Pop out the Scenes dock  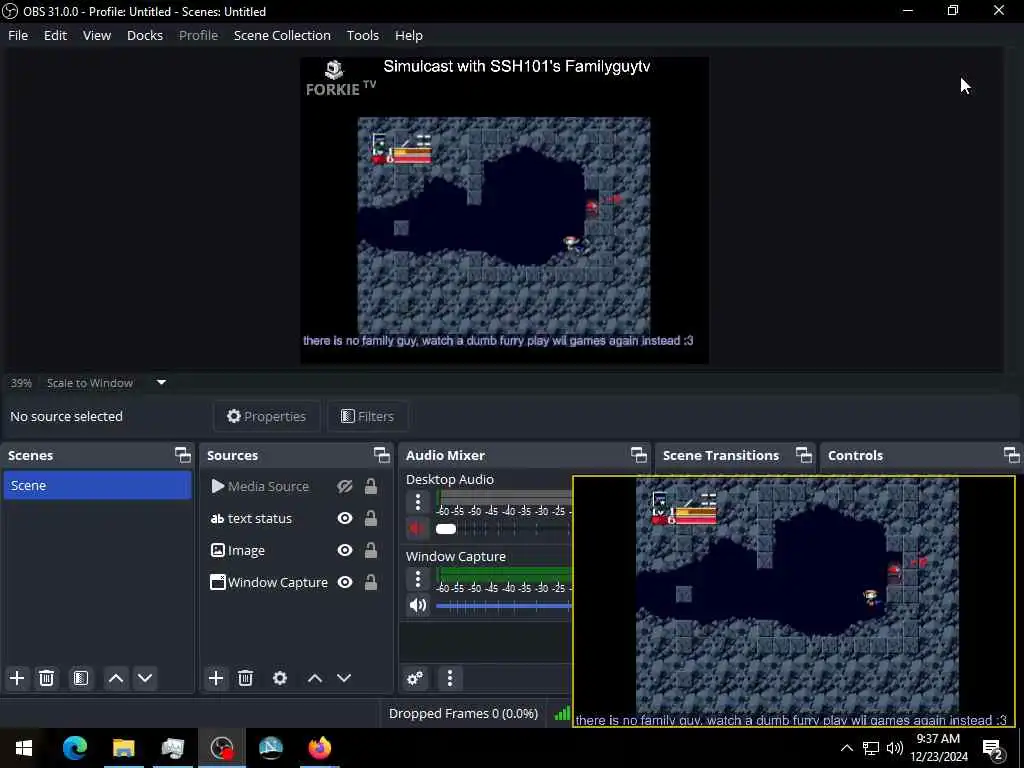pyautogui.click(x=183, y=455)
